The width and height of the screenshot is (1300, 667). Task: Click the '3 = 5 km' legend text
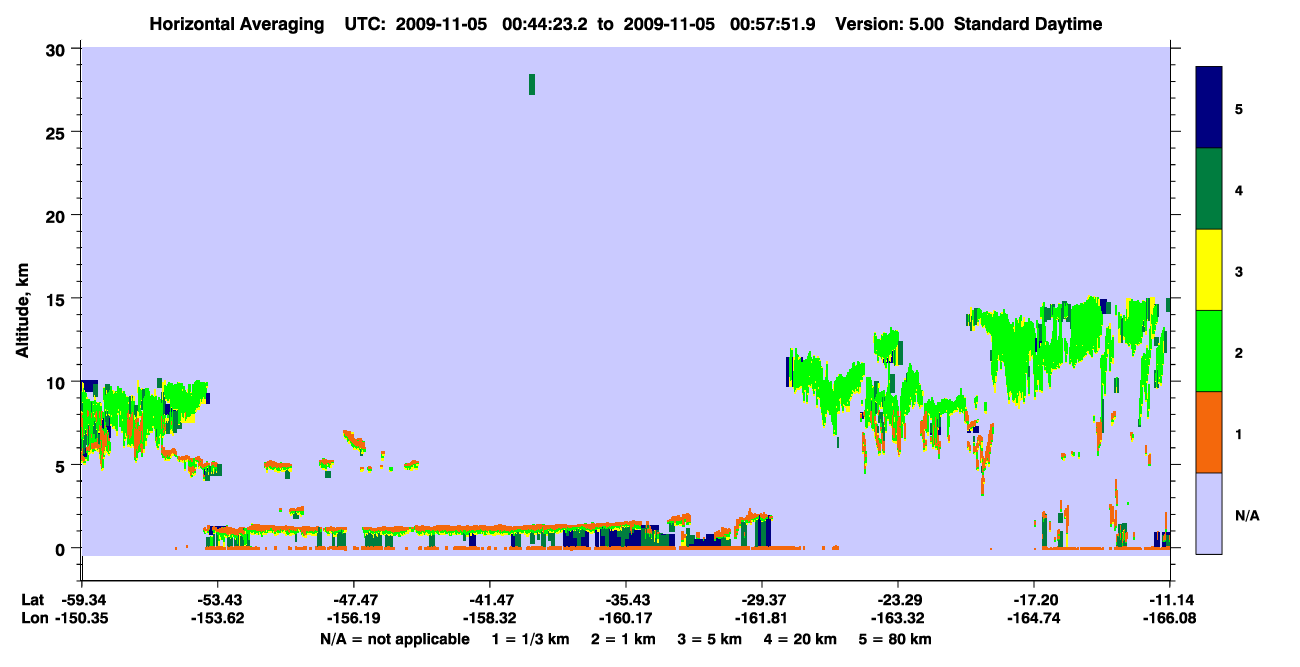click(710, 639)
